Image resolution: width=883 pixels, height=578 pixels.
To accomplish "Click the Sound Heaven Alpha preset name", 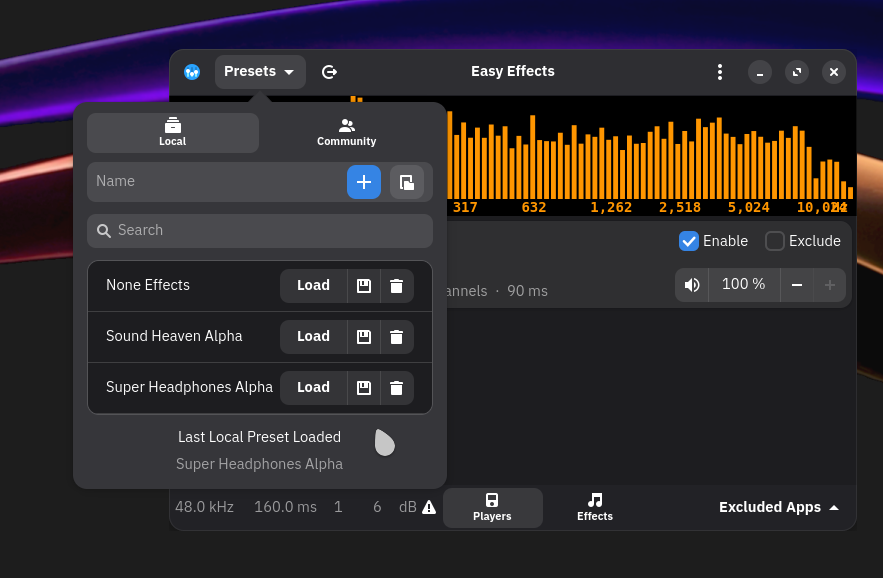I will tap(174, 336).
